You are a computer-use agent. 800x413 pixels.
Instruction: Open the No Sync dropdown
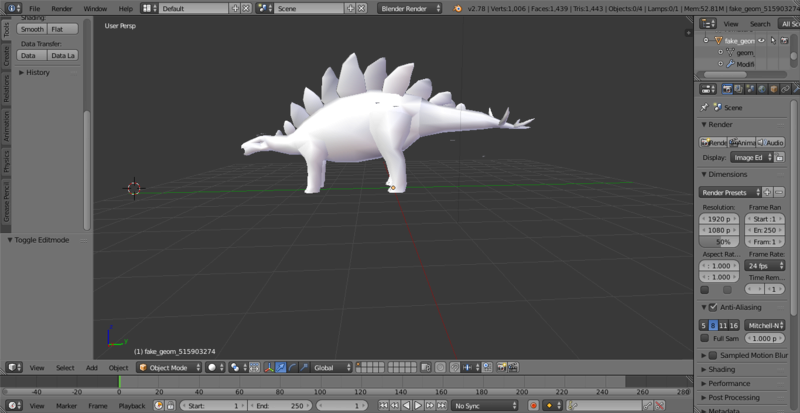484,406
